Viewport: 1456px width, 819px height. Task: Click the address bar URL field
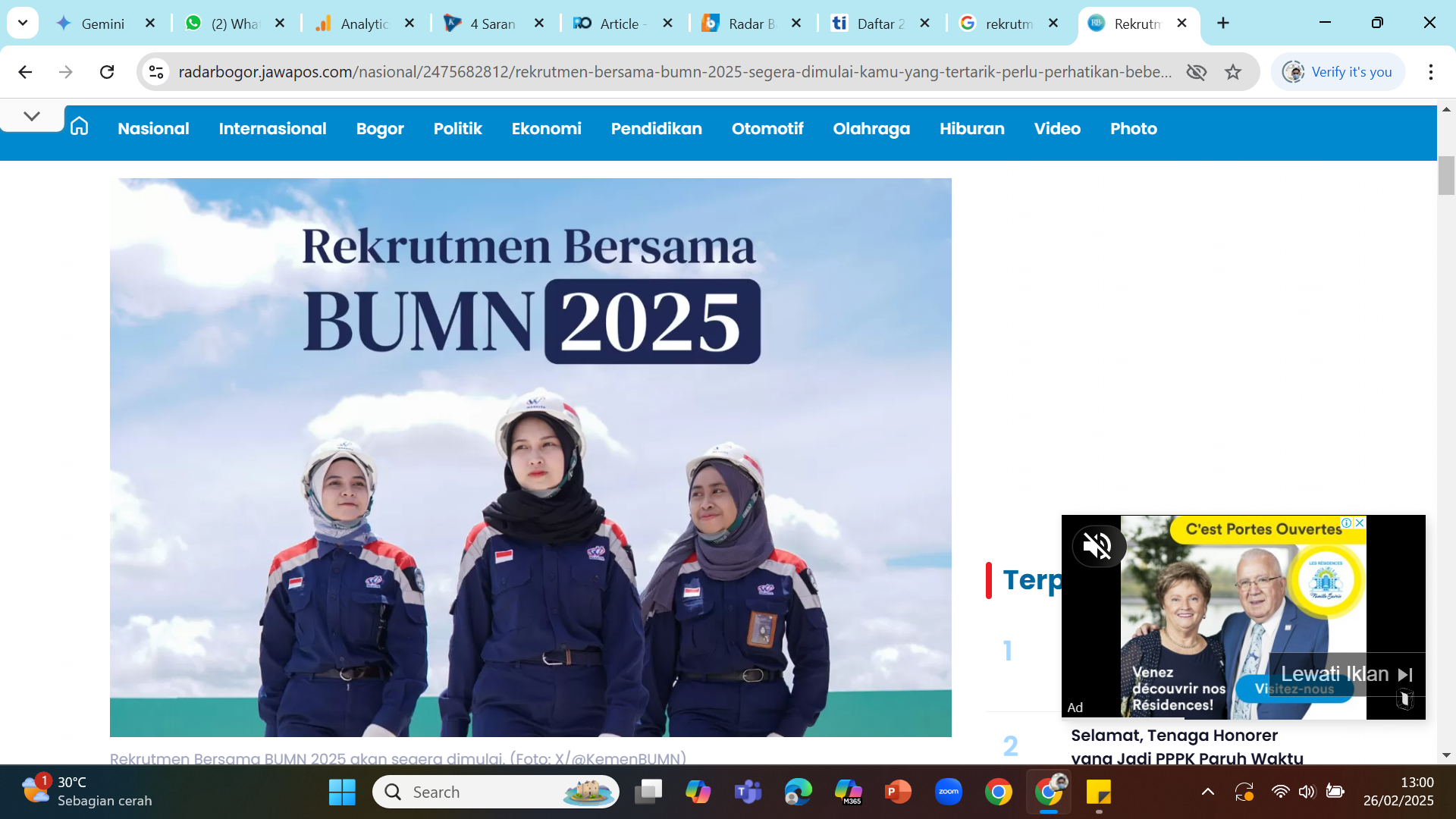tap(675, 72)
